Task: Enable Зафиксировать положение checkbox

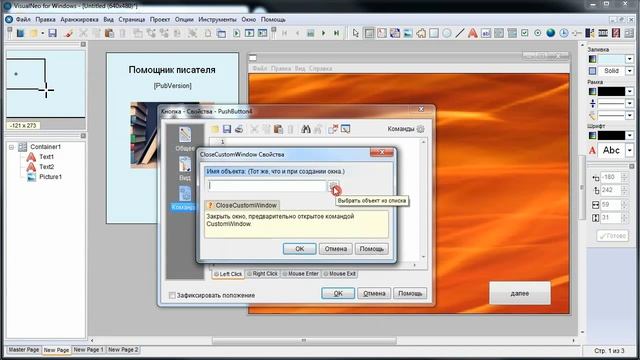Action: [x=172, y=295]
